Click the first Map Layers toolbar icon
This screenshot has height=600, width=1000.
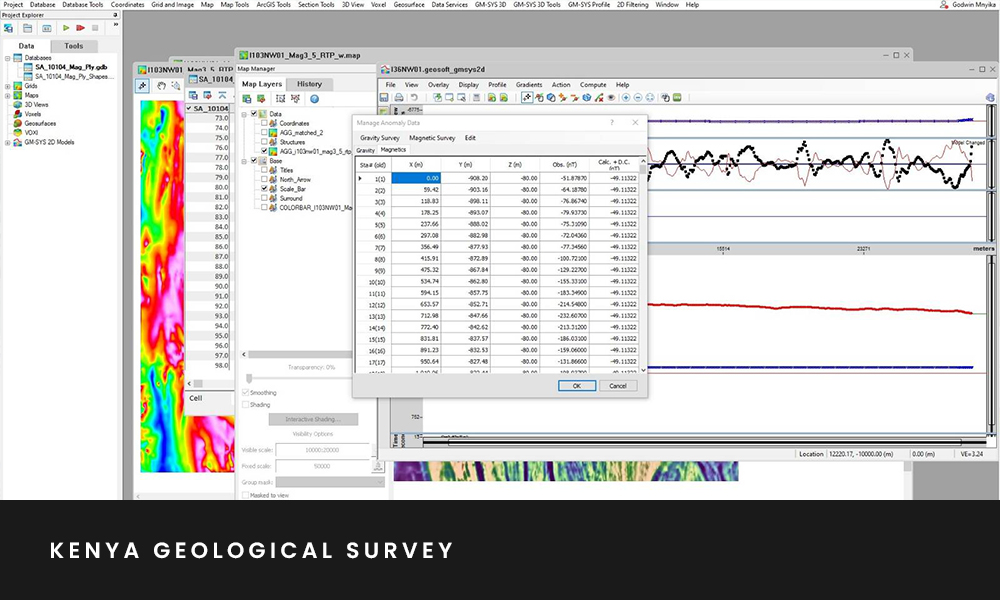tap(247, 99)
